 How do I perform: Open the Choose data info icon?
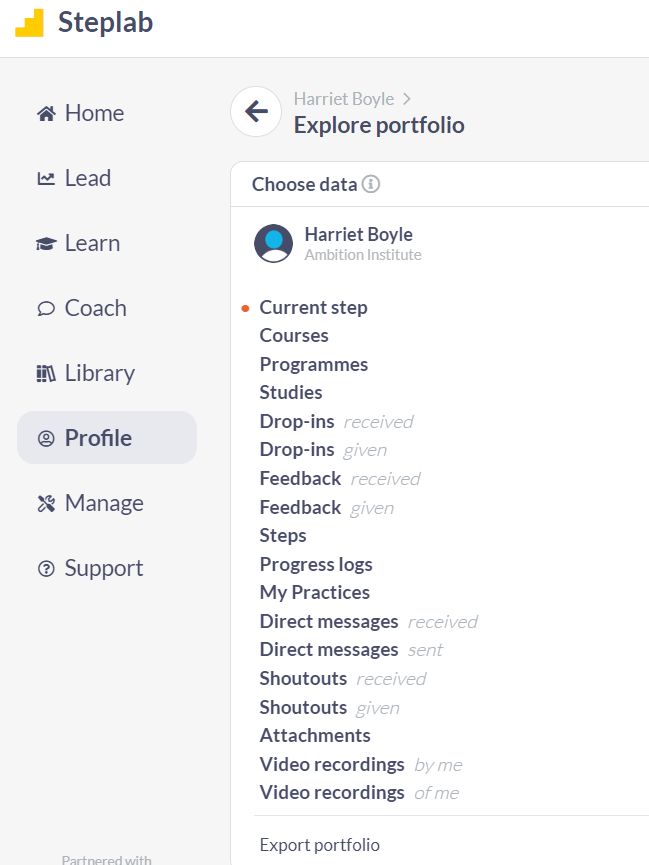pos(371,184)
